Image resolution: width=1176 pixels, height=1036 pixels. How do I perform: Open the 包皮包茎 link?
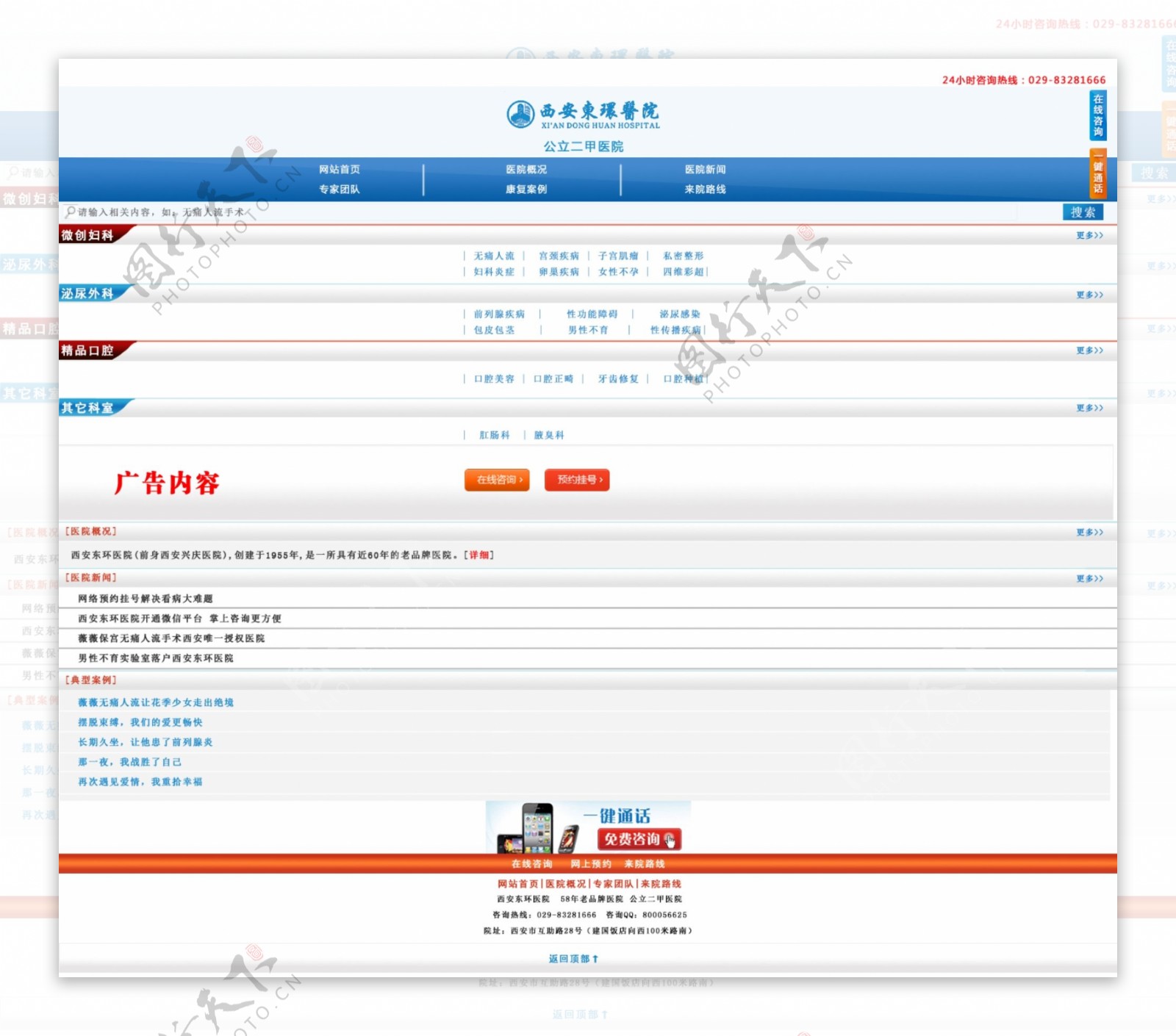(494, 330)
